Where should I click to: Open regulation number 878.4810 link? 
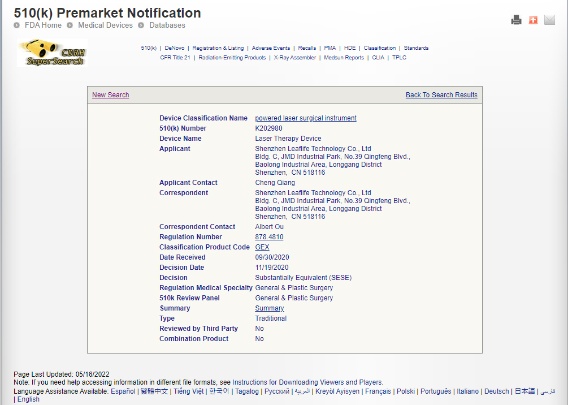(x=269, y=237)
